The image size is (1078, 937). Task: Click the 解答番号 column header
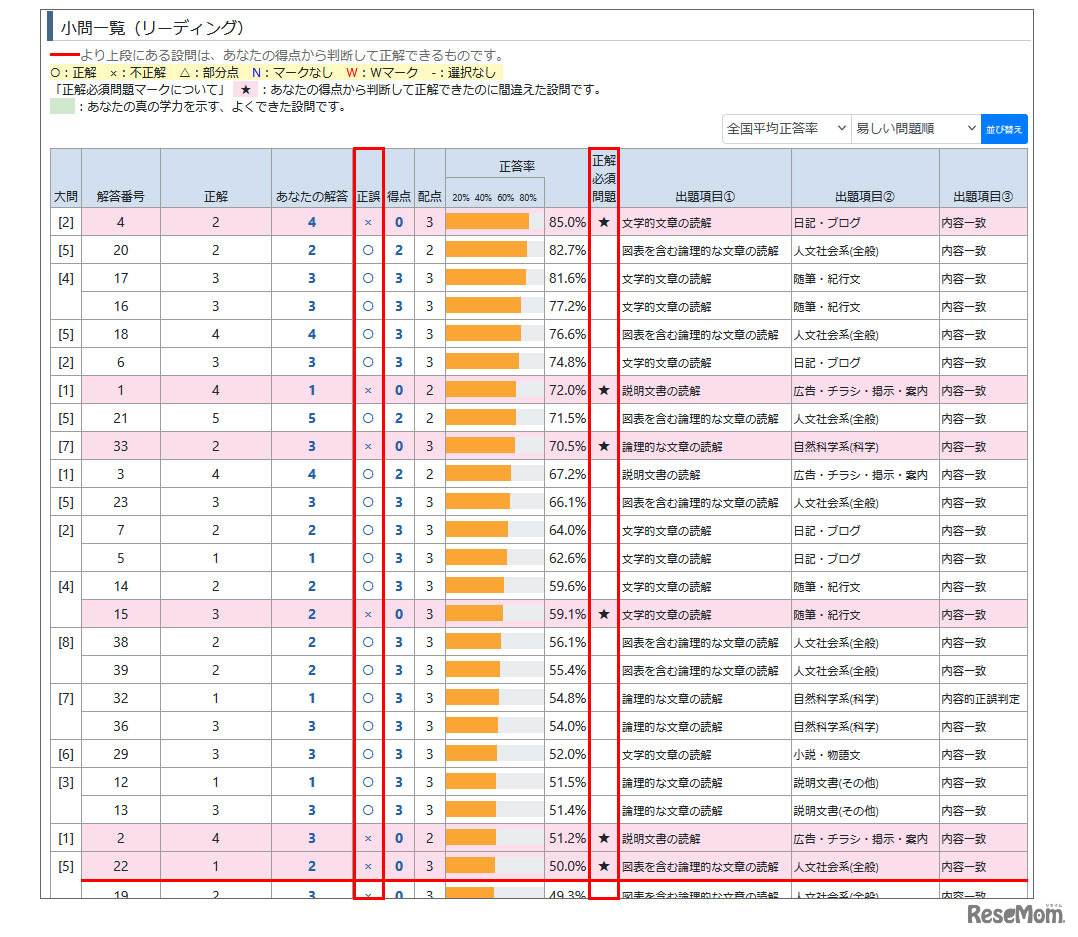tap(120, 195)
